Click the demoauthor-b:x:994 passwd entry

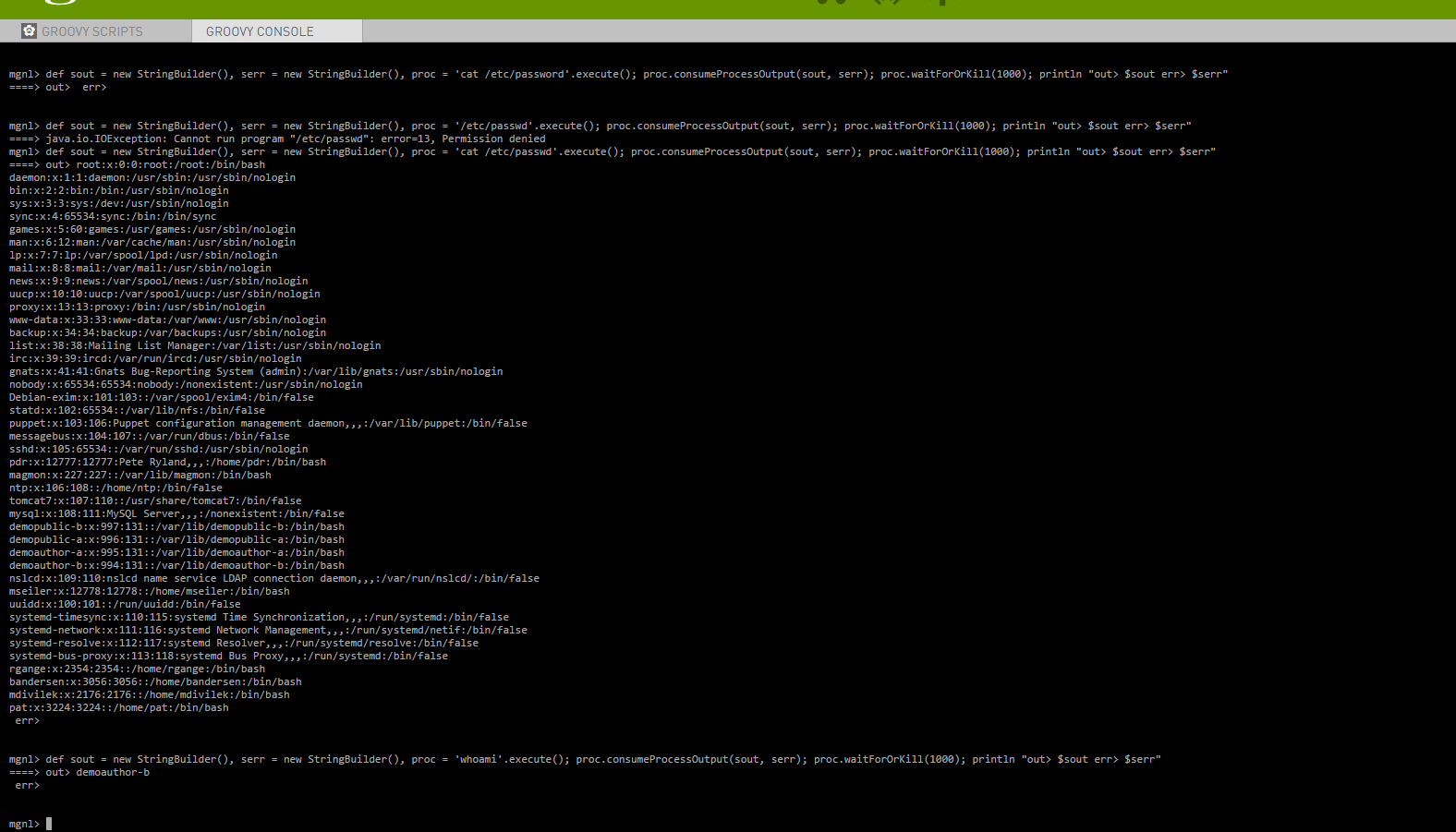[176, 565]
